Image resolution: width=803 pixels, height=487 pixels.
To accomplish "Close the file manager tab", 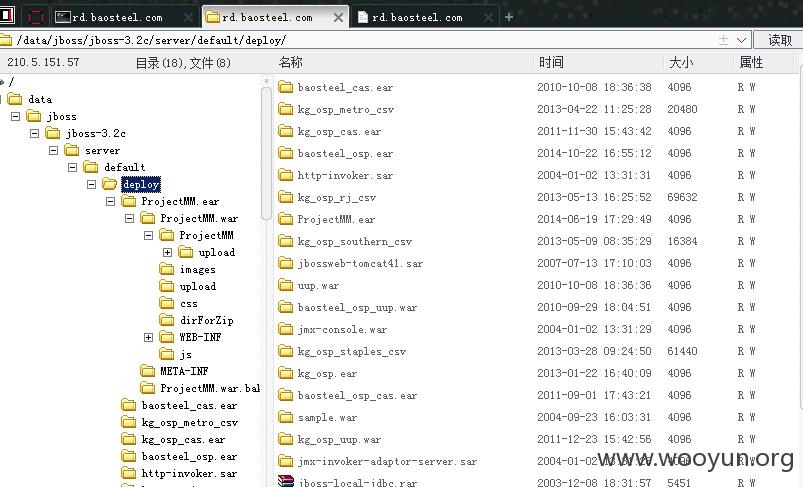I will (x=338, y=17).
